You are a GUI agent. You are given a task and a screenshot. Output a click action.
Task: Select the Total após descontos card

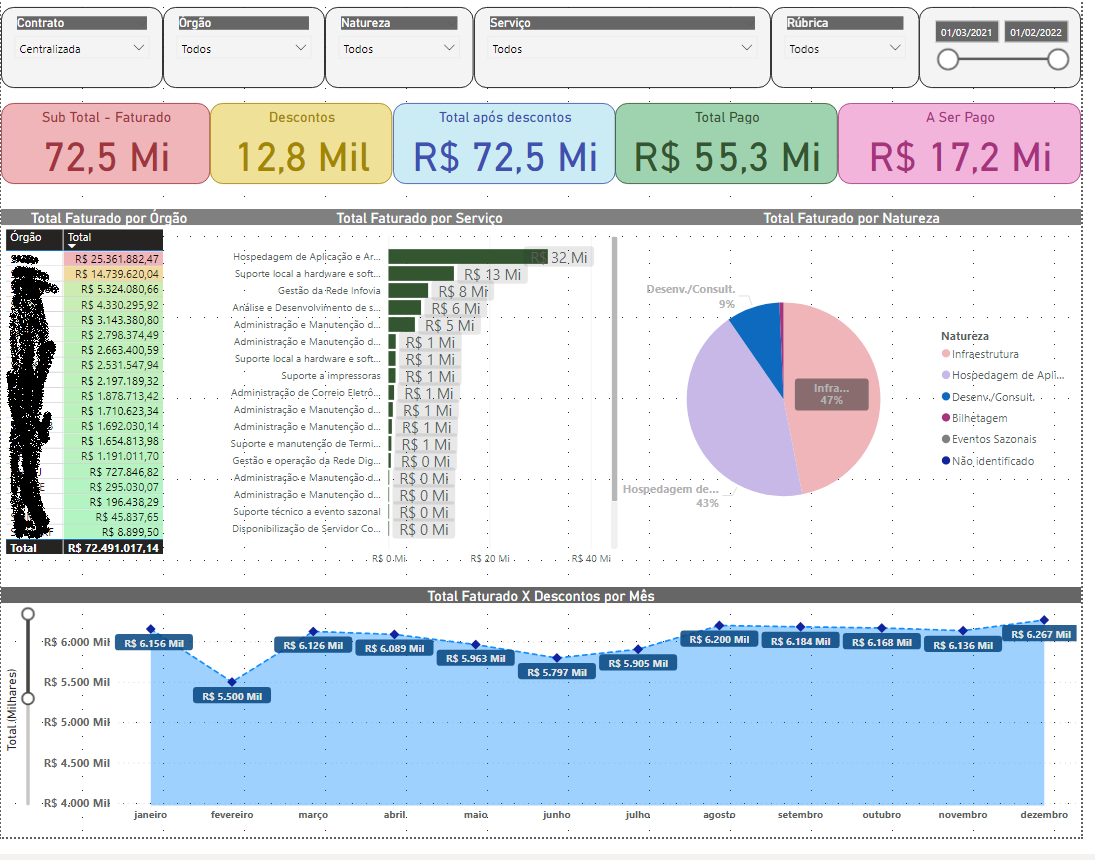pyautogui.click(x=504, y=144)
